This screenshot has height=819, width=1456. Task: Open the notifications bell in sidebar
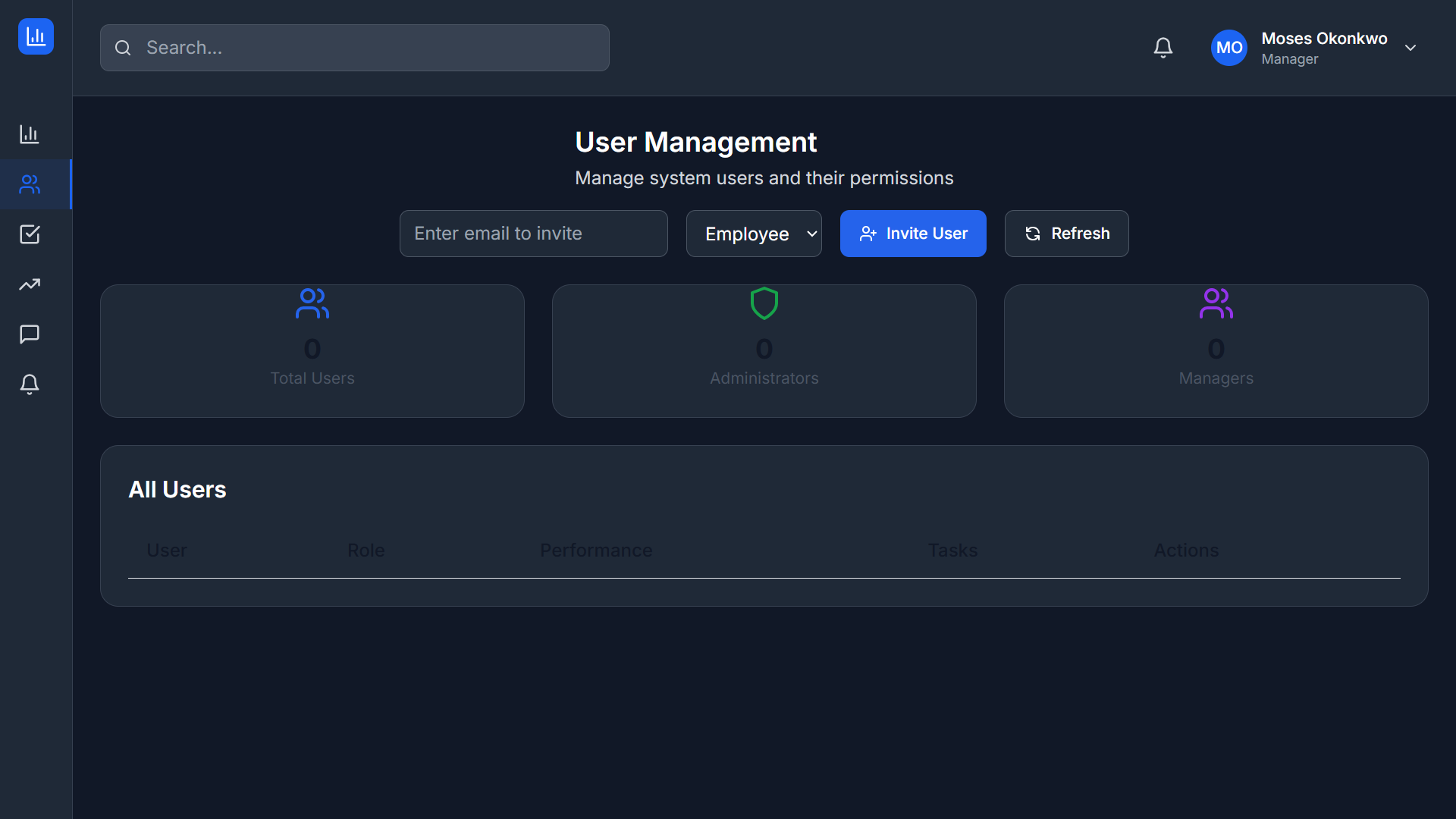30,384
